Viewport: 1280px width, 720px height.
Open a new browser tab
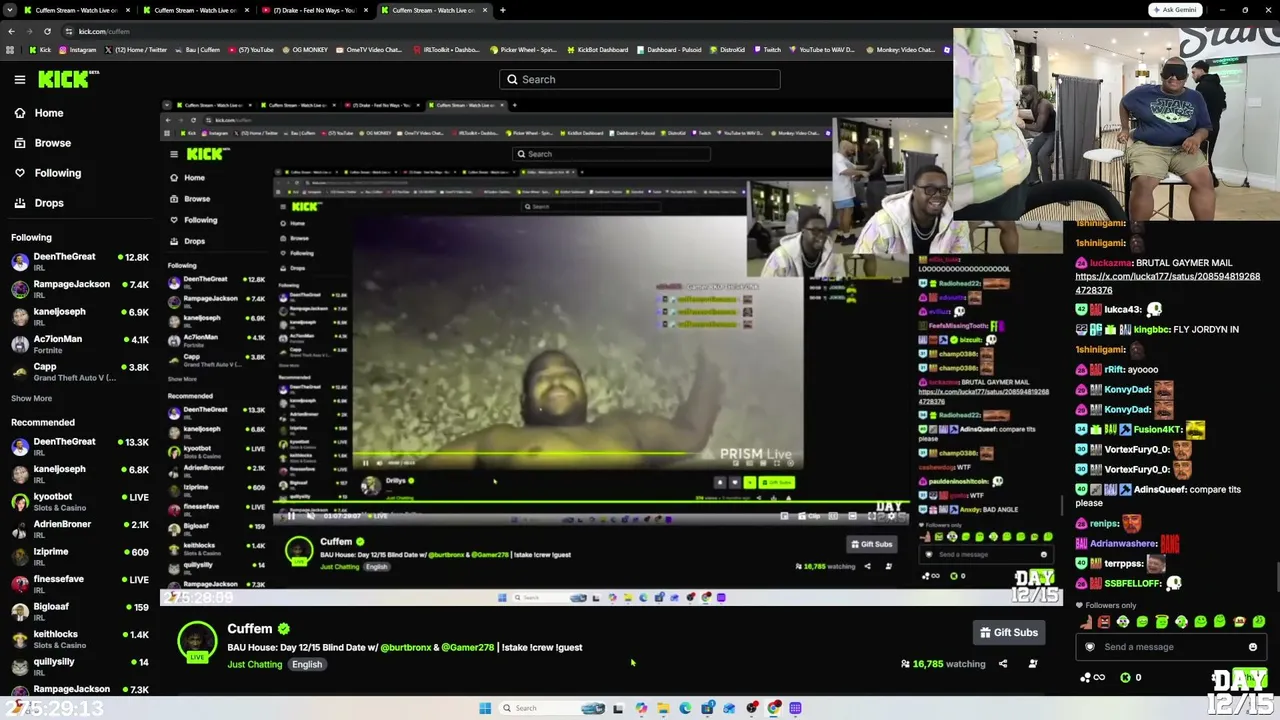(502, 10)
